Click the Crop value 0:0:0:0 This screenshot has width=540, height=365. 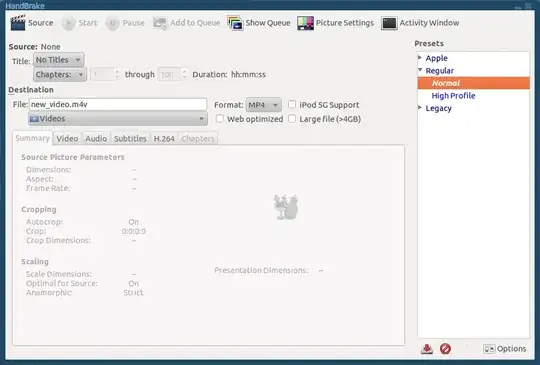point(134,231)
